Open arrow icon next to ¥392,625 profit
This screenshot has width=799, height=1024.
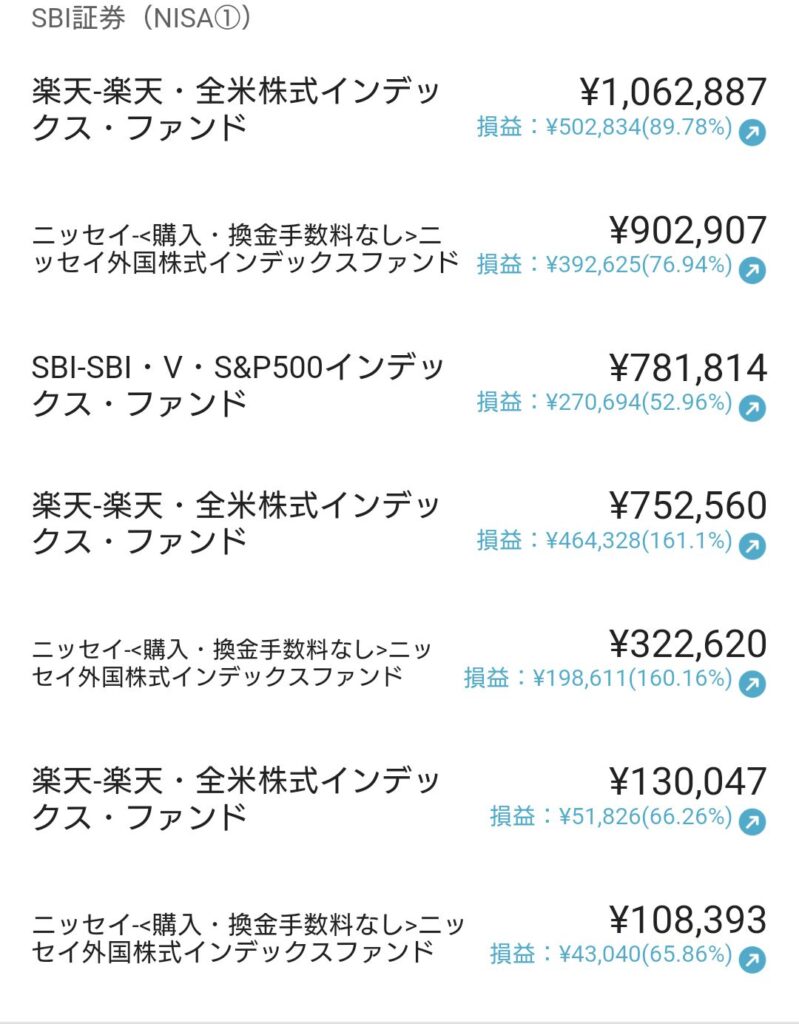(x=752, y=270)
